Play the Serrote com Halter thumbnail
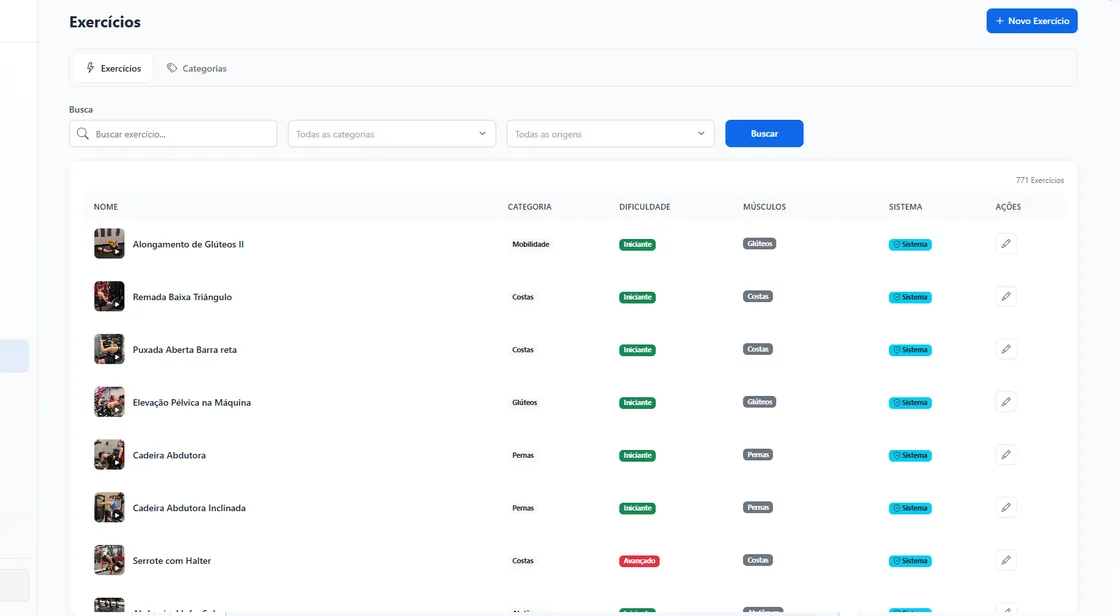 coord(109,561)
